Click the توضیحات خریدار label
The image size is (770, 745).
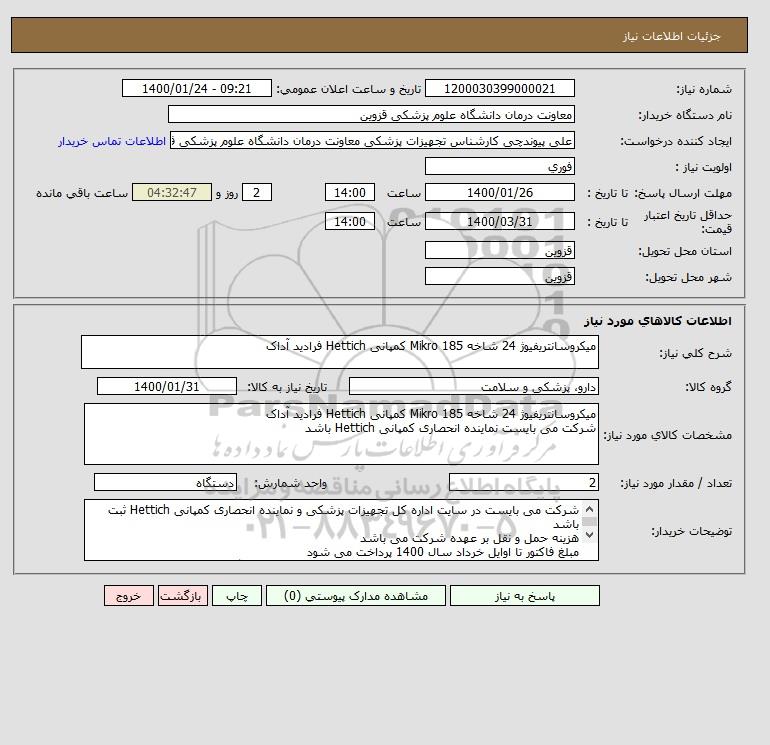pos(691,531)
